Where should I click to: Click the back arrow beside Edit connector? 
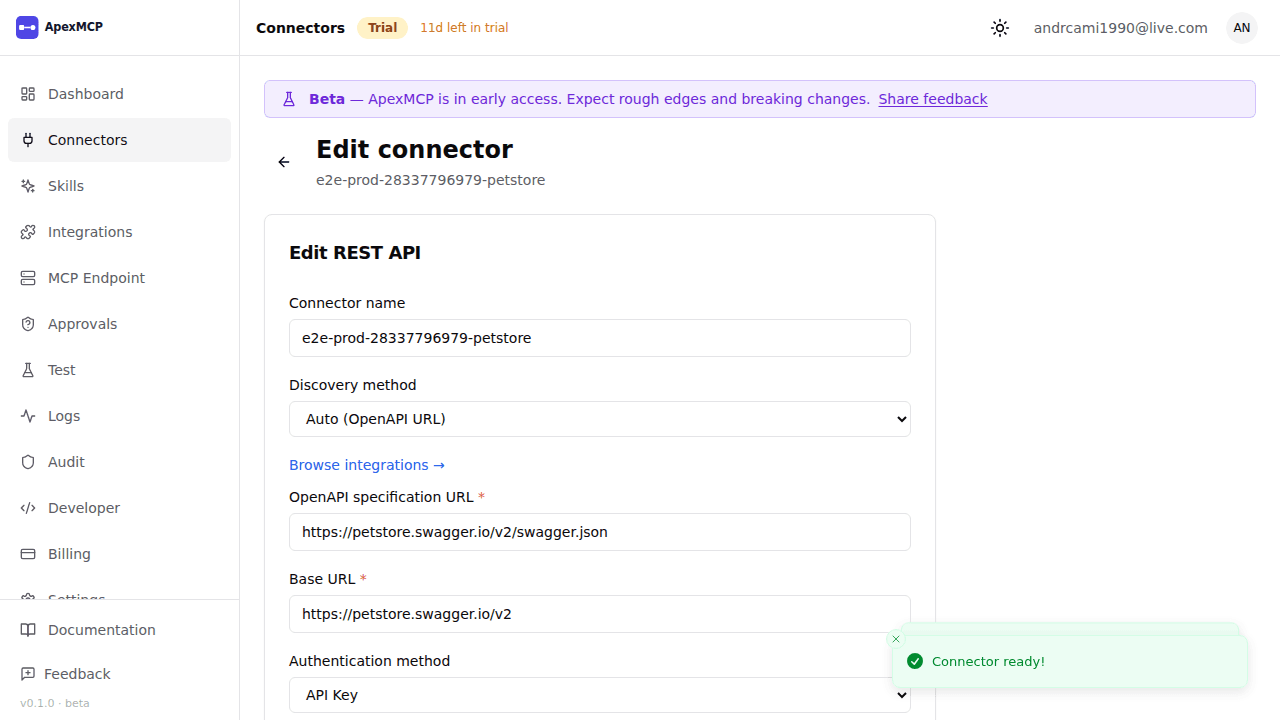click(x=284, y=162)
